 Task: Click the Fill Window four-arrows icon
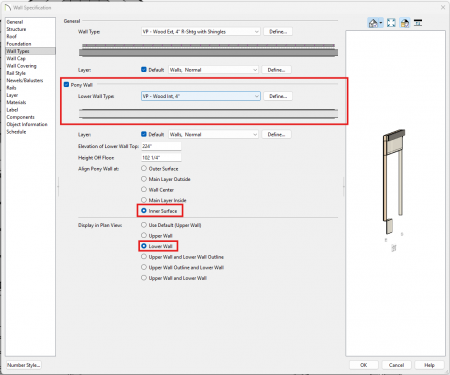tap(391, 23)
